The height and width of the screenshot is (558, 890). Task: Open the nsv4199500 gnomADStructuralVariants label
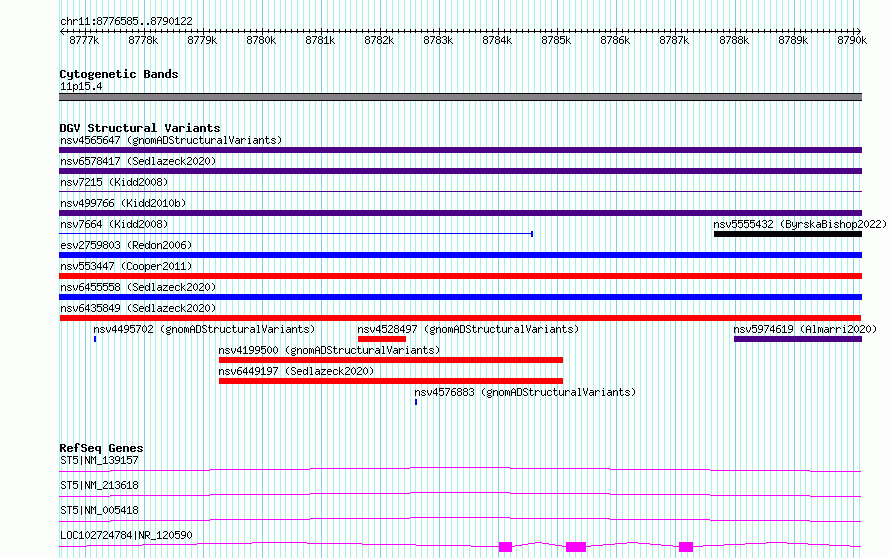tap(329, 350)
